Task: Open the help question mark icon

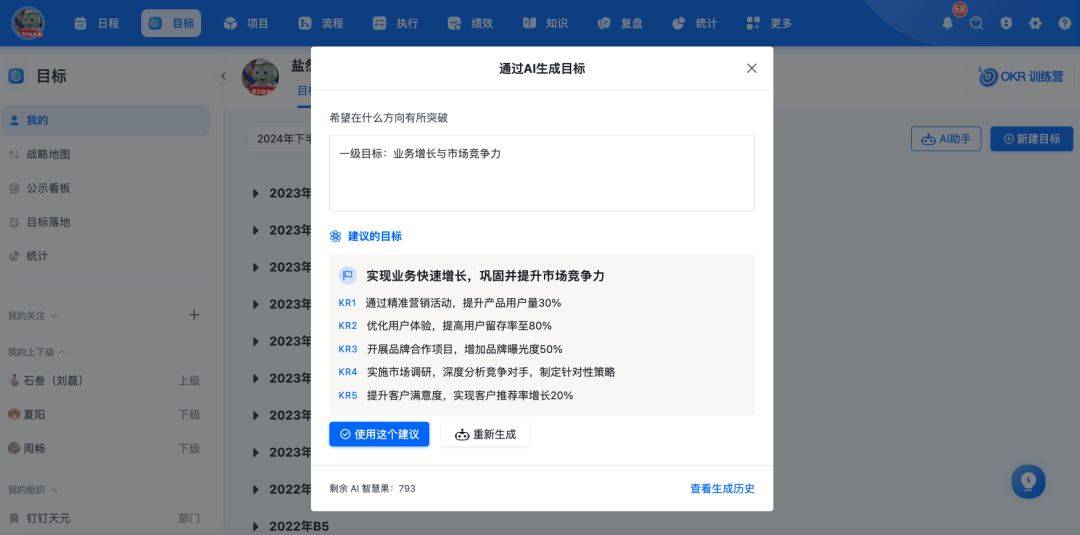Action: point(1065,23)
